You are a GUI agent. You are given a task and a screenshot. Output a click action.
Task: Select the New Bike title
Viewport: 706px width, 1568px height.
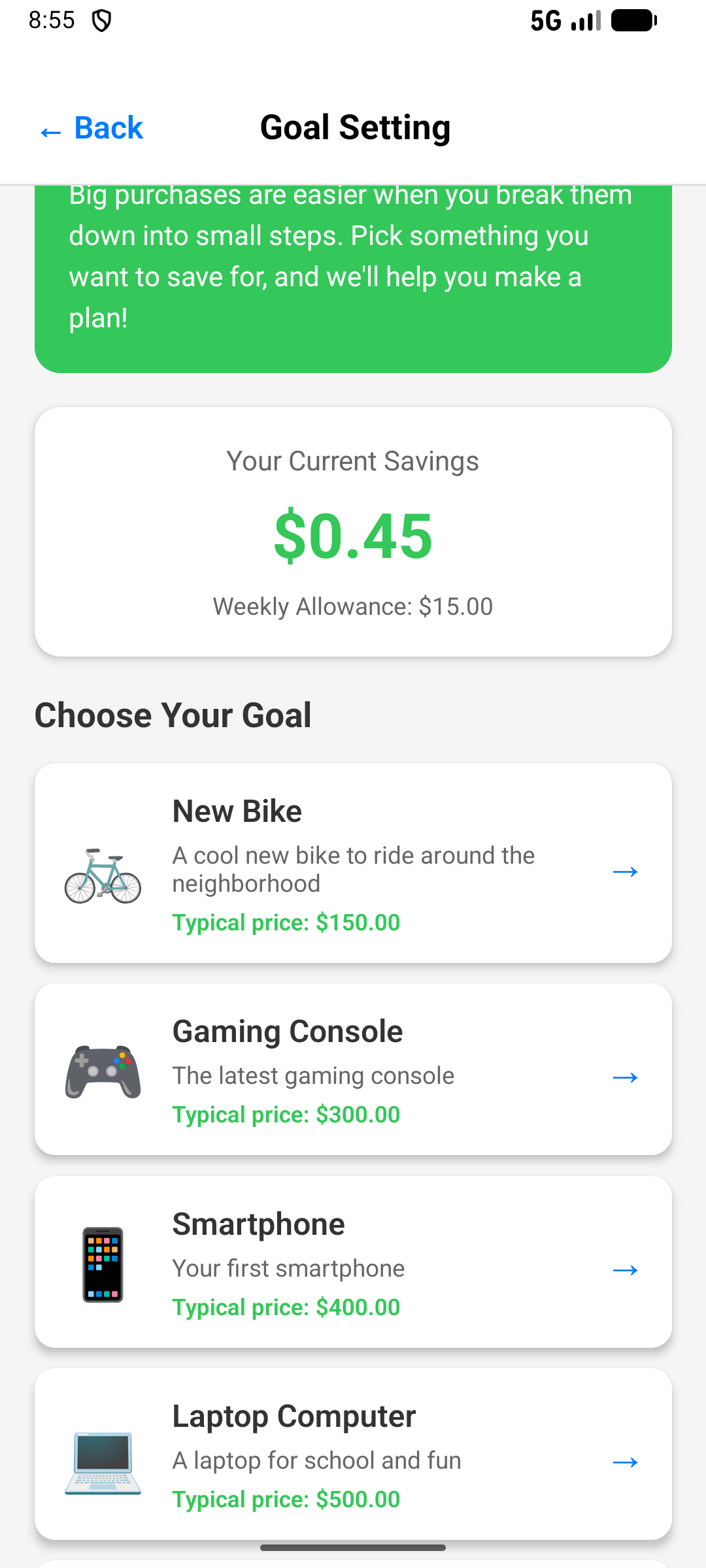(237, 811)
